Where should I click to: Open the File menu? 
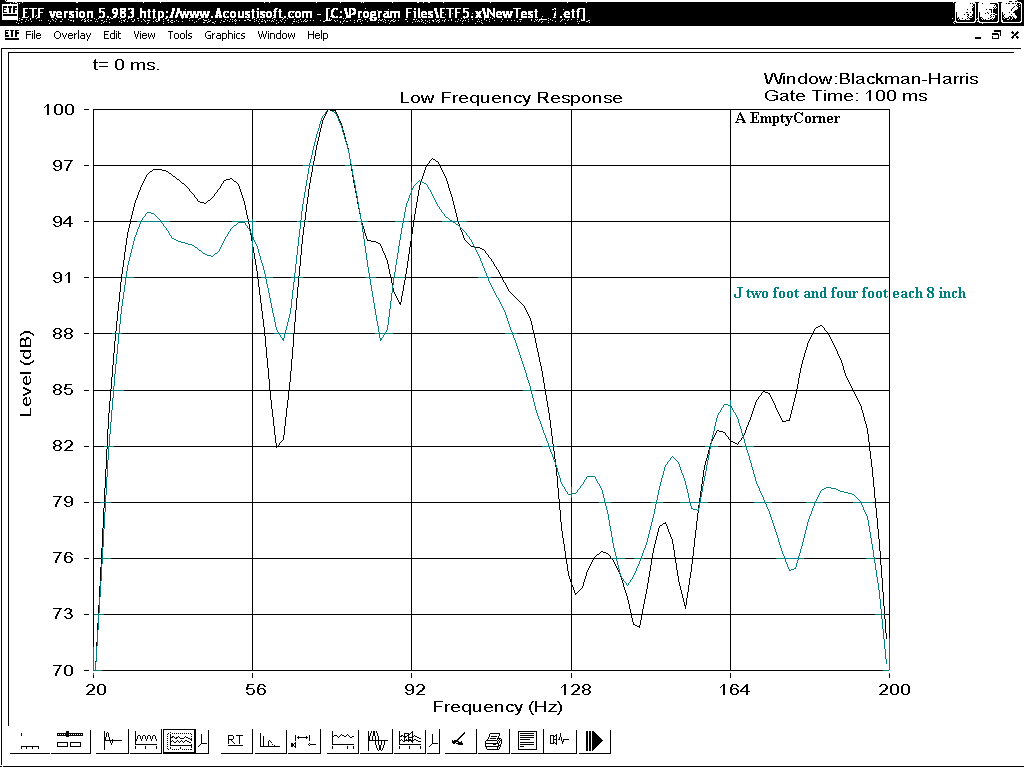[x=33, y=35]
